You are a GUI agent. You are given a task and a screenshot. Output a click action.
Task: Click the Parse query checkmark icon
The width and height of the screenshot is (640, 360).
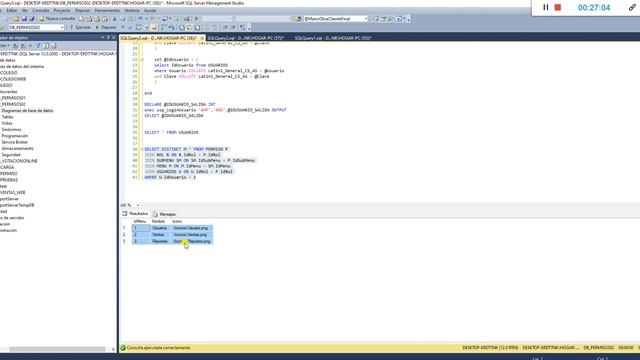pos(131,27)
